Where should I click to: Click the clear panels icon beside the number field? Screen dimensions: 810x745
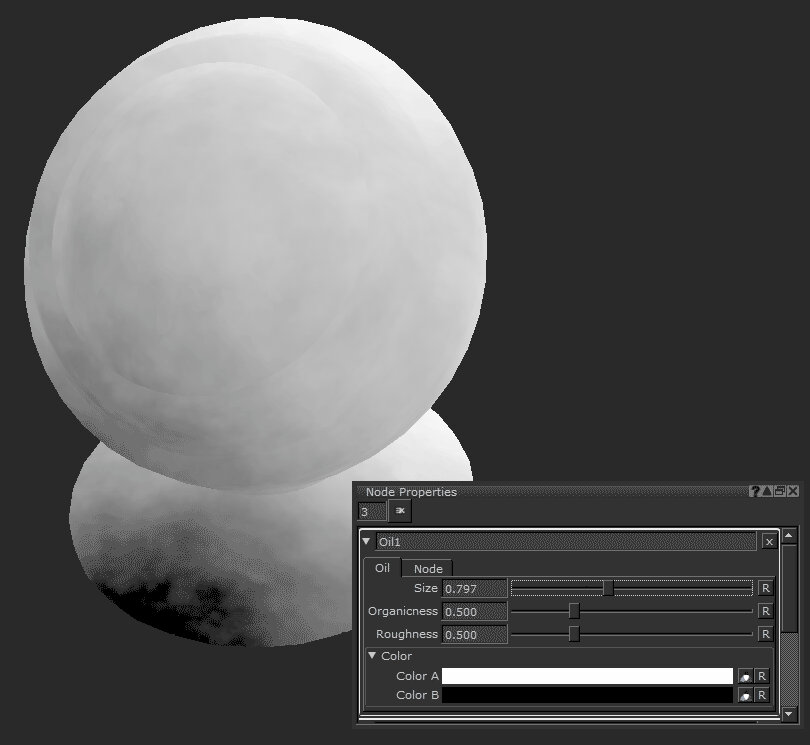coord(400,511)
